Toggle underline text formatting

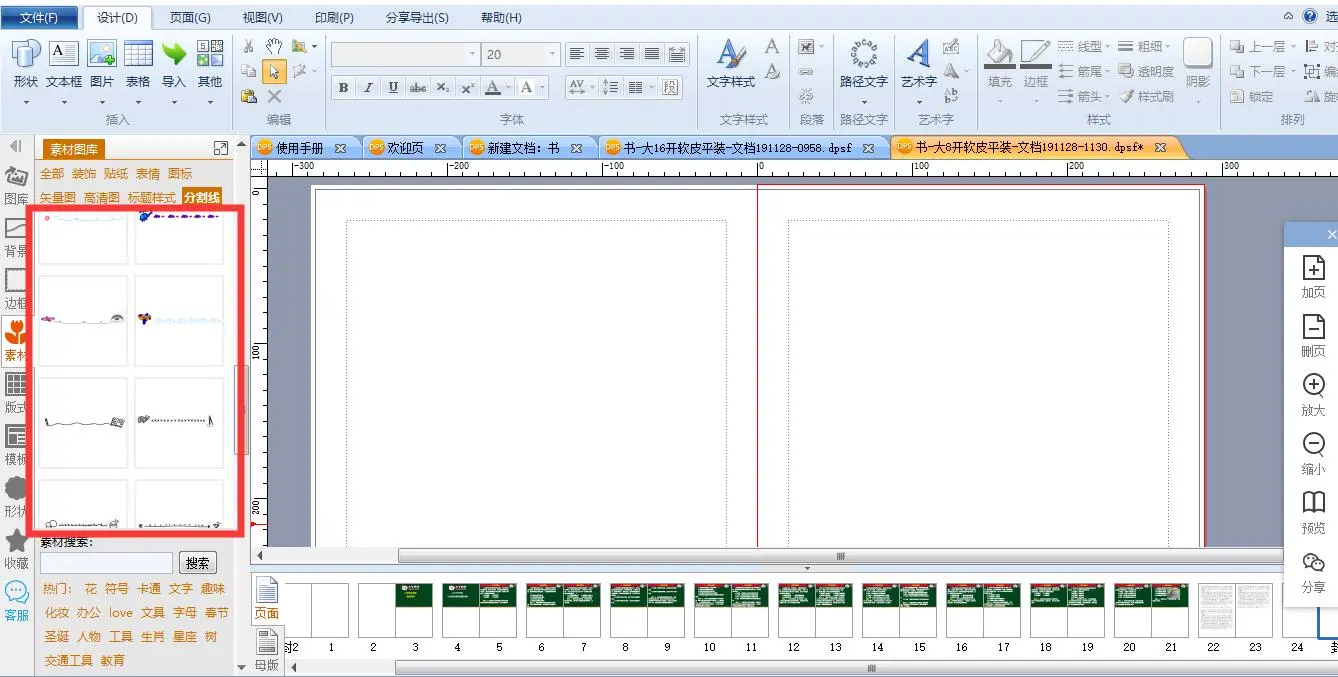[393, 88]
